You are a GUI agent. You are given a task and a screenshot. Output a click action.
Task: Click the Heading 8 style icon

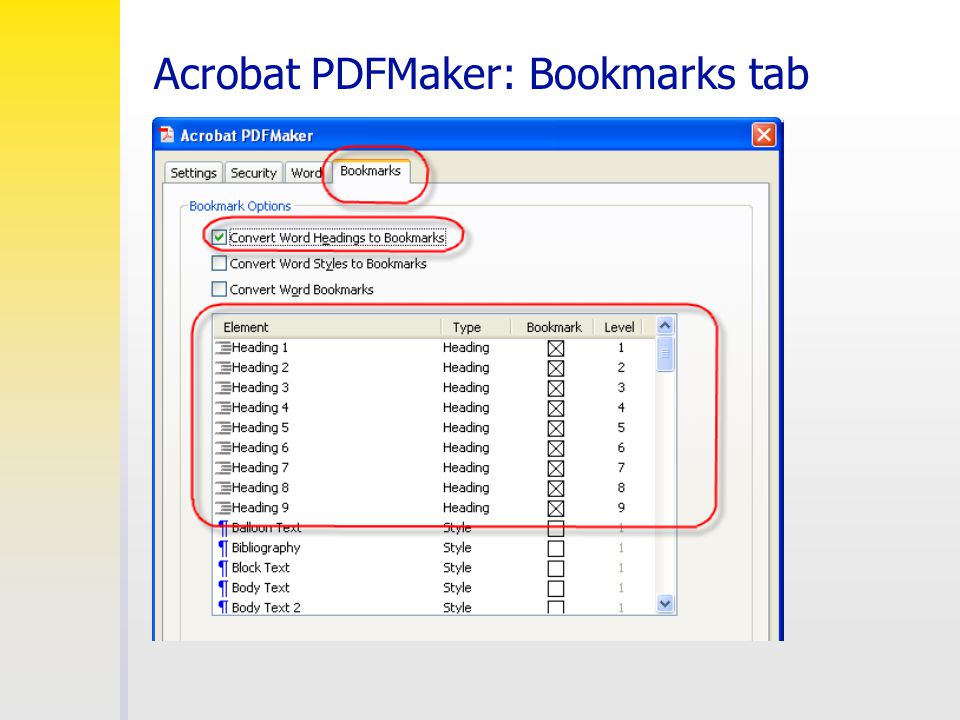223,488
